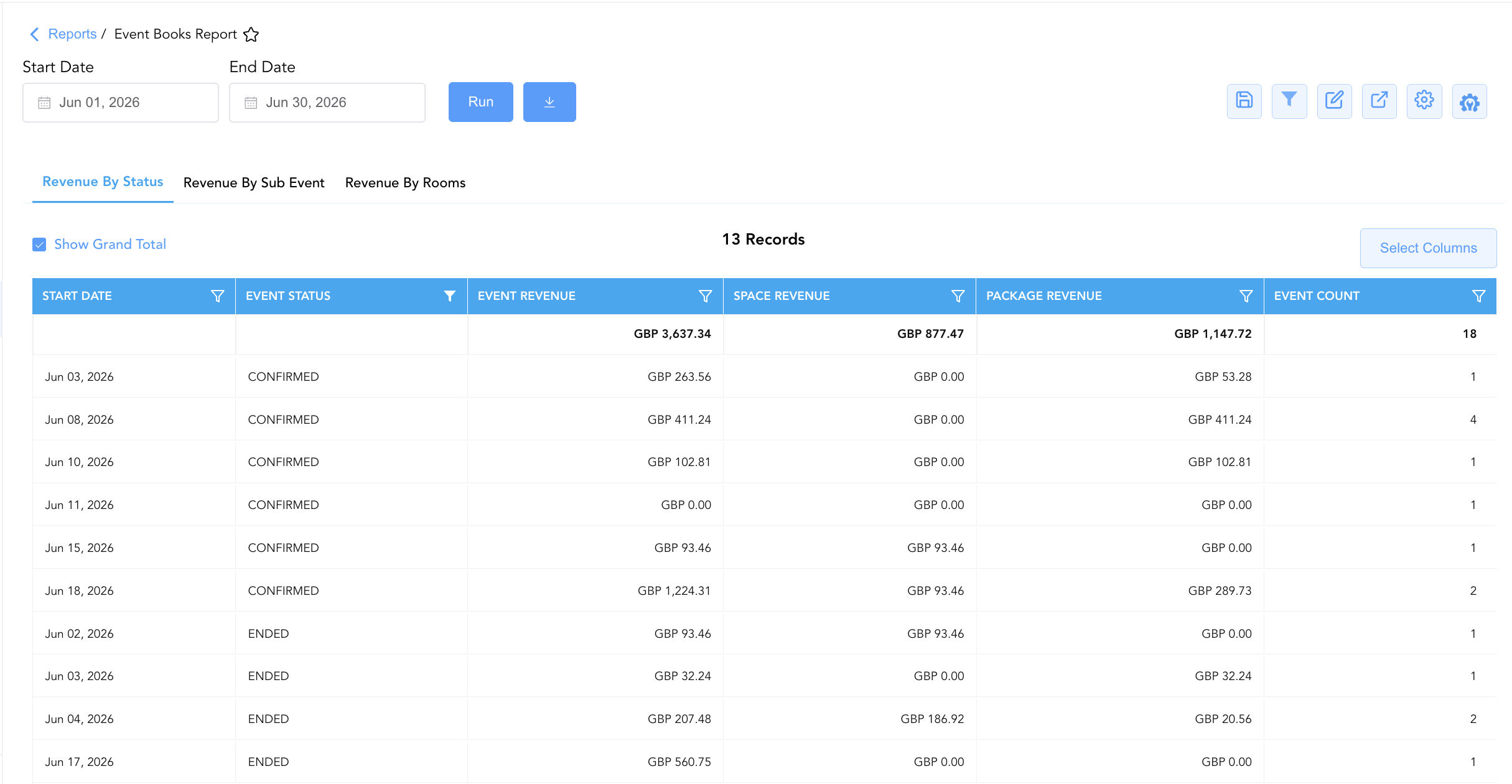The image size is (1512, 784).
Task: Open report in new window icon
Action: click(x=1379, y=101)
